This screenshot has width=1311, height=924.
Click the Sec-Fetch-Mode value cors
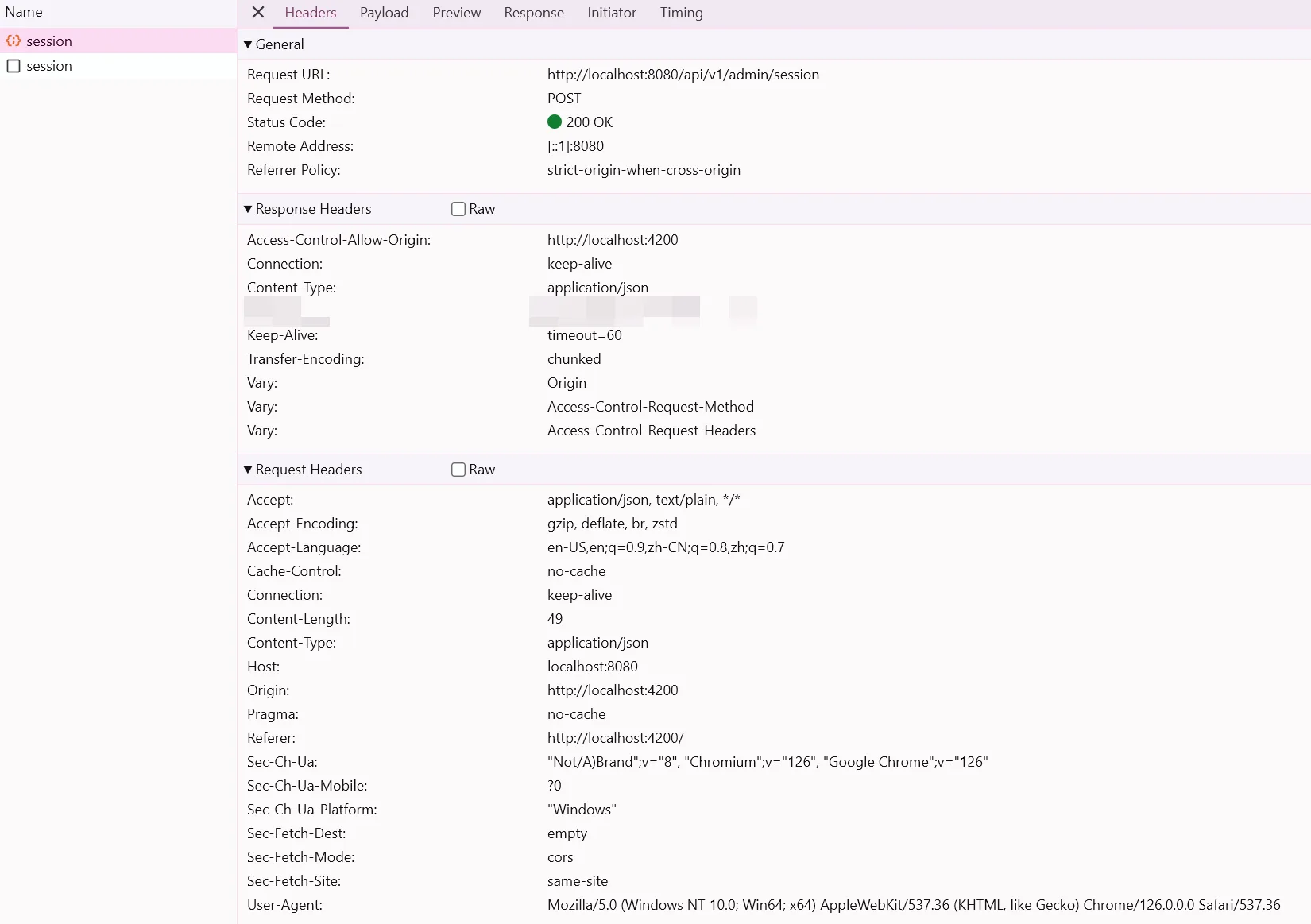click(560, 857)
